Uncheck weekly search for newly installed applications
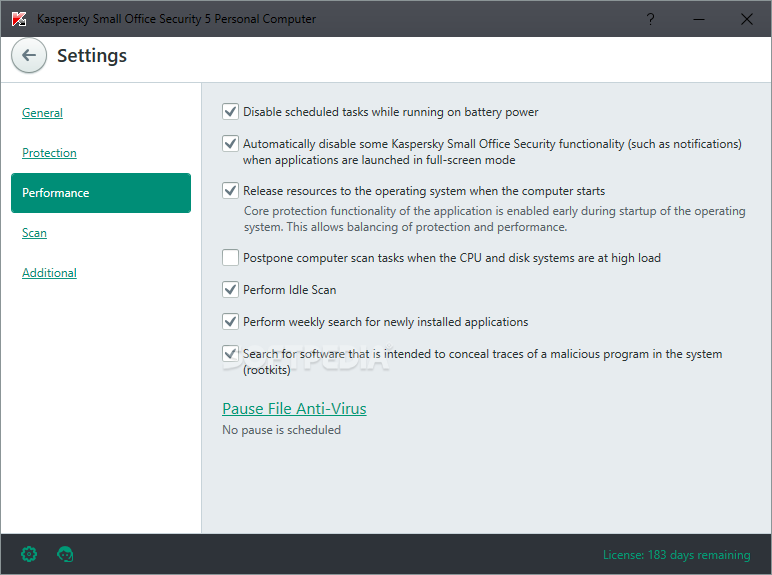Viewport: 772px width, 575px height. (230, 321)
